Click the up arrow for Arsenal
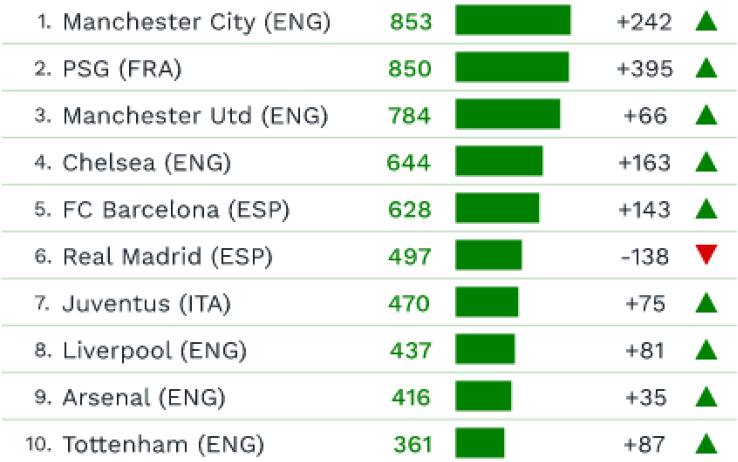Screen dimensions: 738x462 (x=707, y=397)
